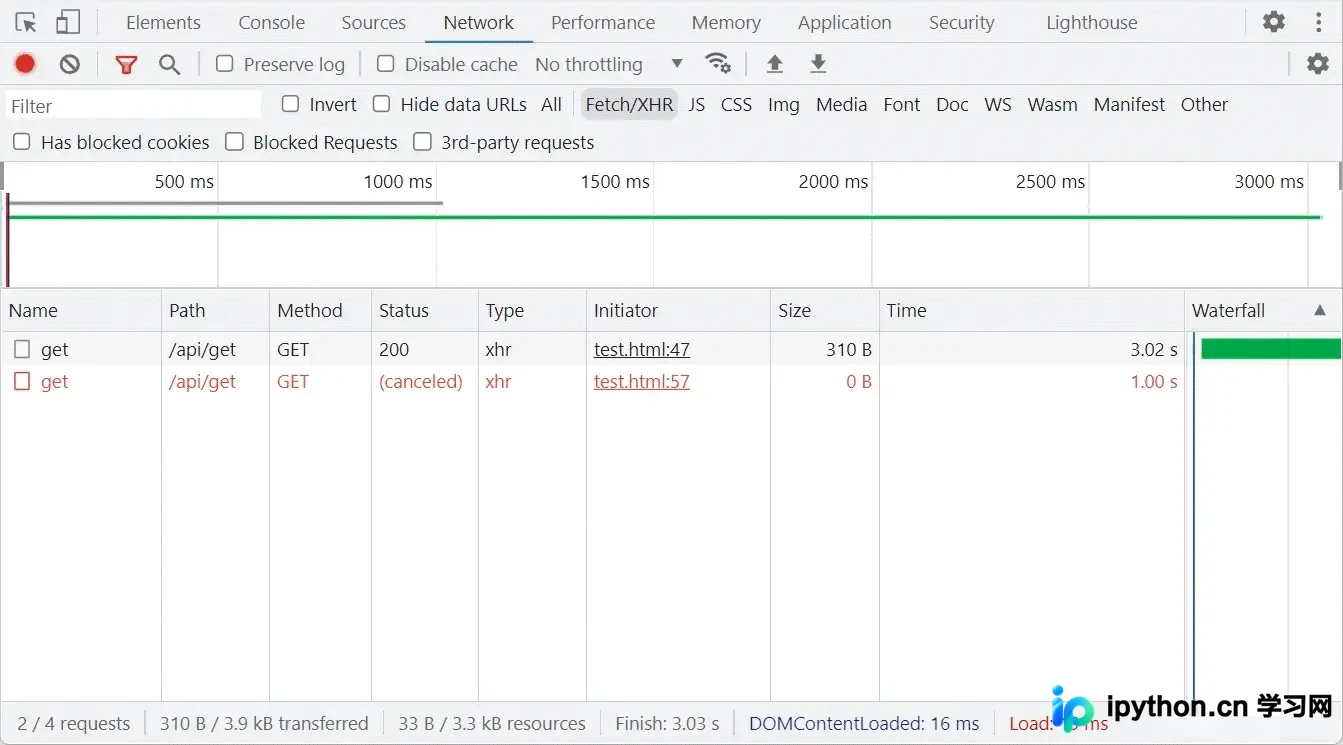Viewport: 1343px width, 745px height.
Task: Clear the network log
Action: tap(69, 64)
